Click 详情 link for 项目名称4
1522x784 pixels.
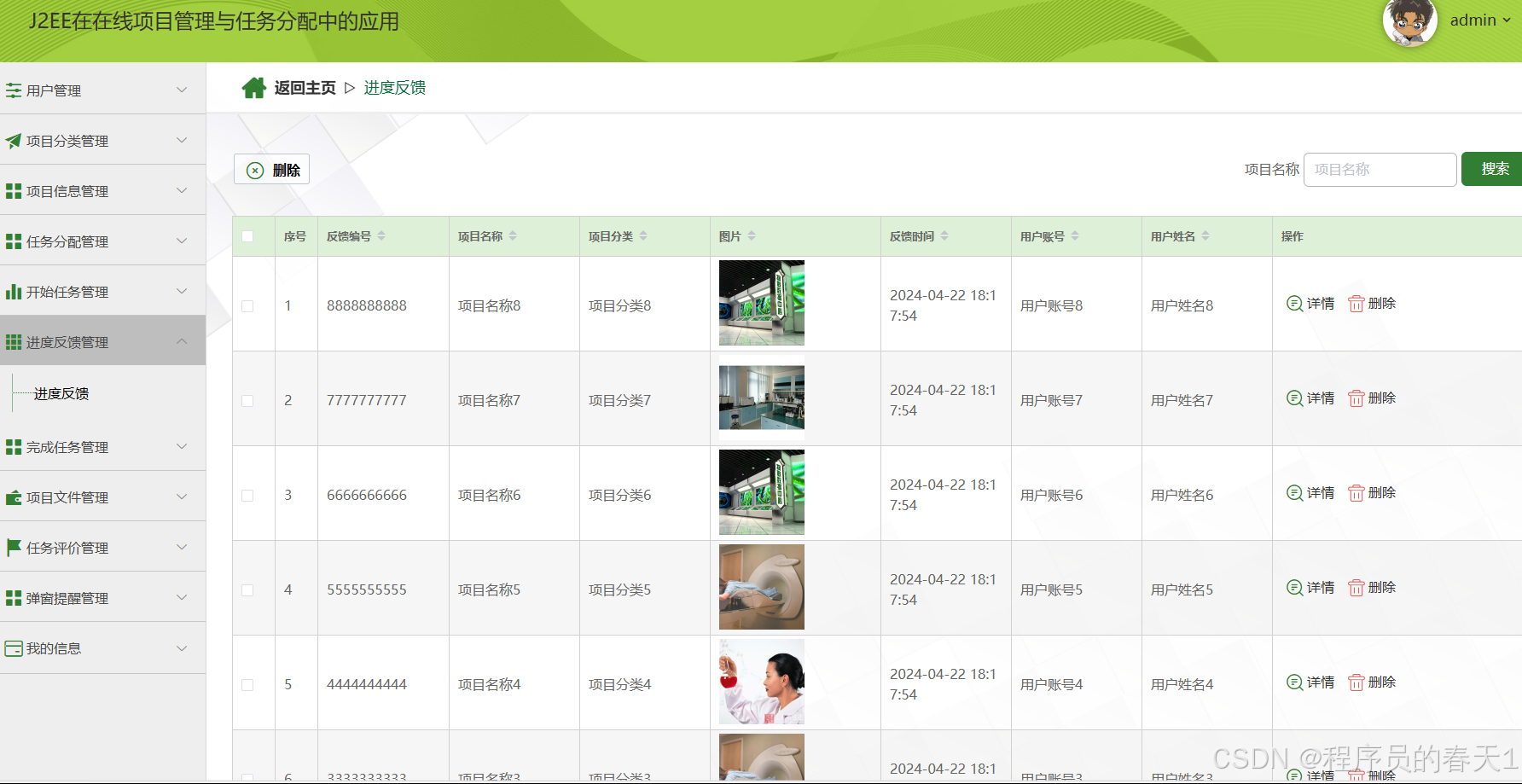pyautogui.click(x=1321, y=682)
